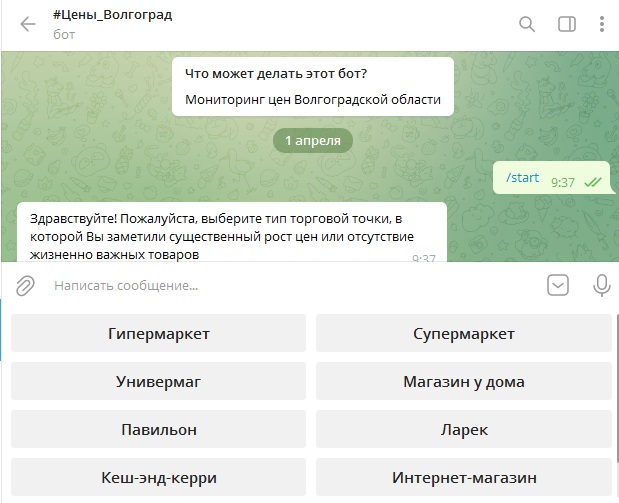619x503 pixels.
Task: Choose the Интернет-магазин button
Action: tap(463, 478)
